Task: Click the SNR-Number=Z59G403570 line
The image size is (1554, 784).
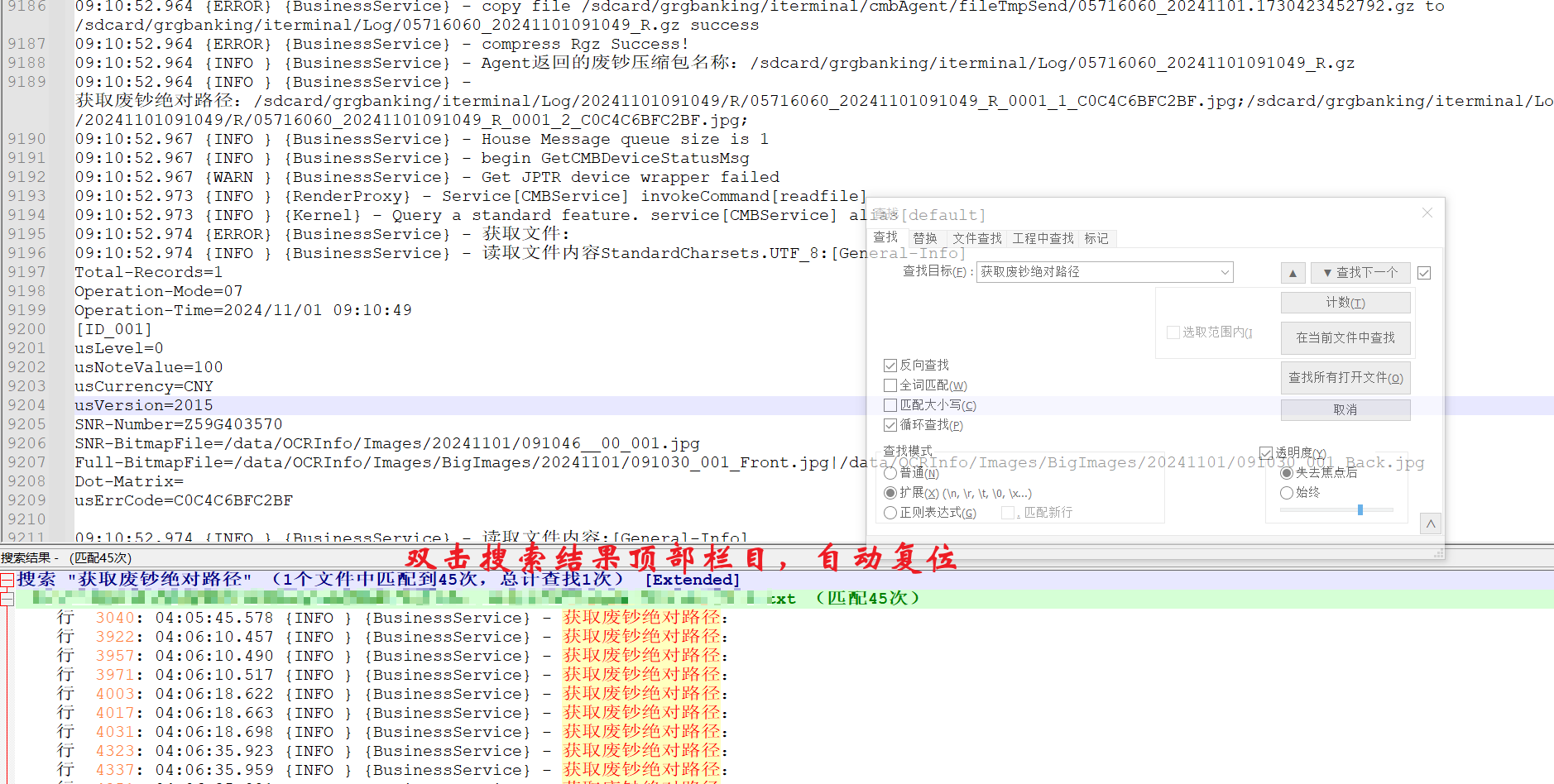Action: coord(179,424)
